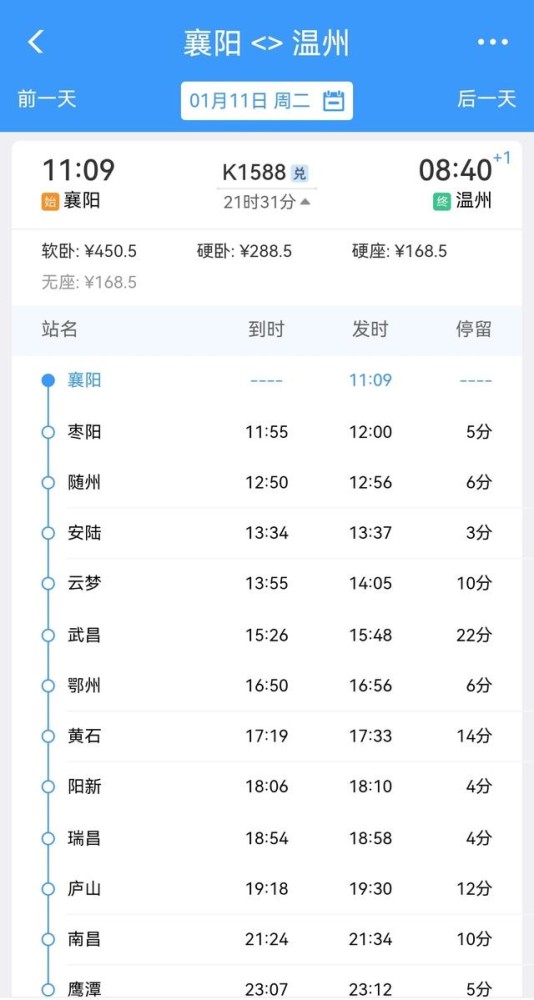The image size is (534, 1000).
Task: Open the calendar date picker icon
Action: tap(333, 101)
